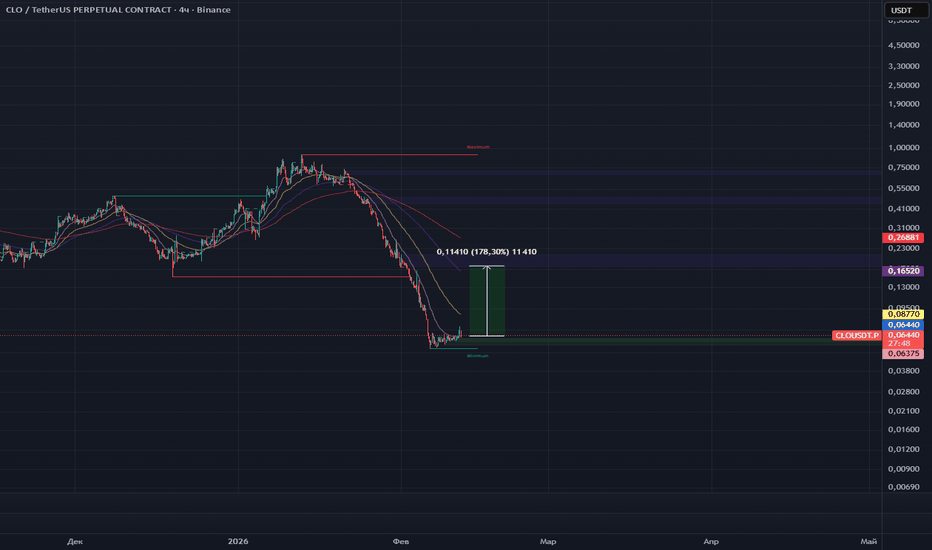The height and width of the screenshot is (550, 932).
Task: Click 0,13000 on the price scale
Action: (903, 287)
